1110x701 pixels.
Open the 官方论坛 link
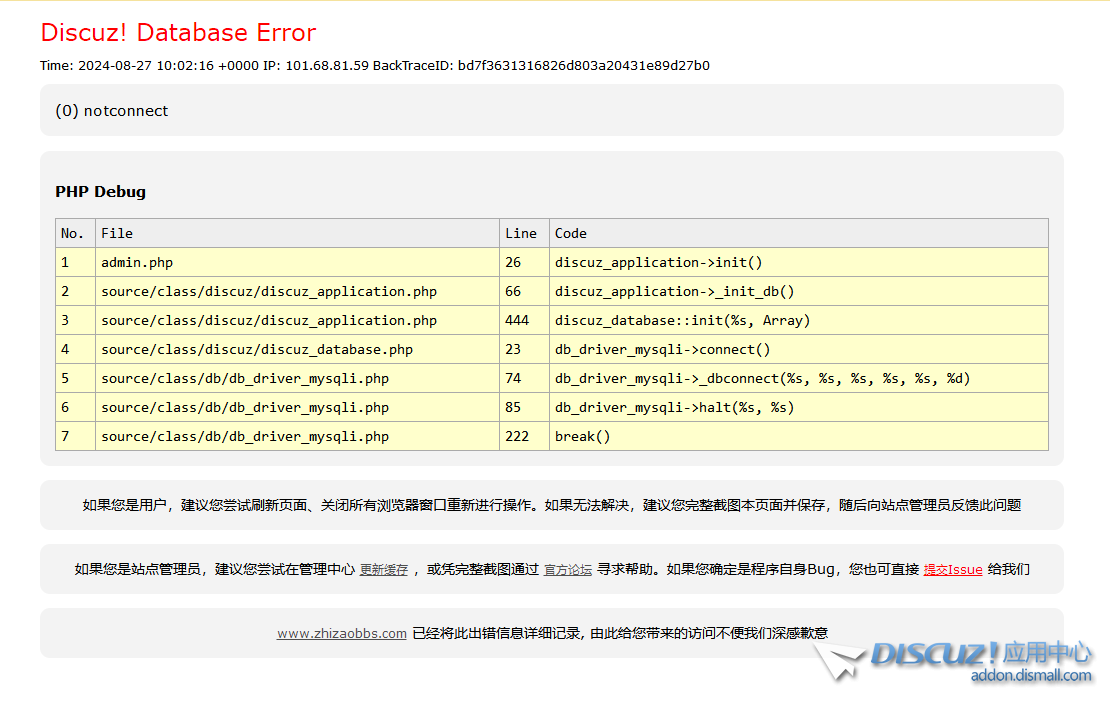click(x=568, y=570)
